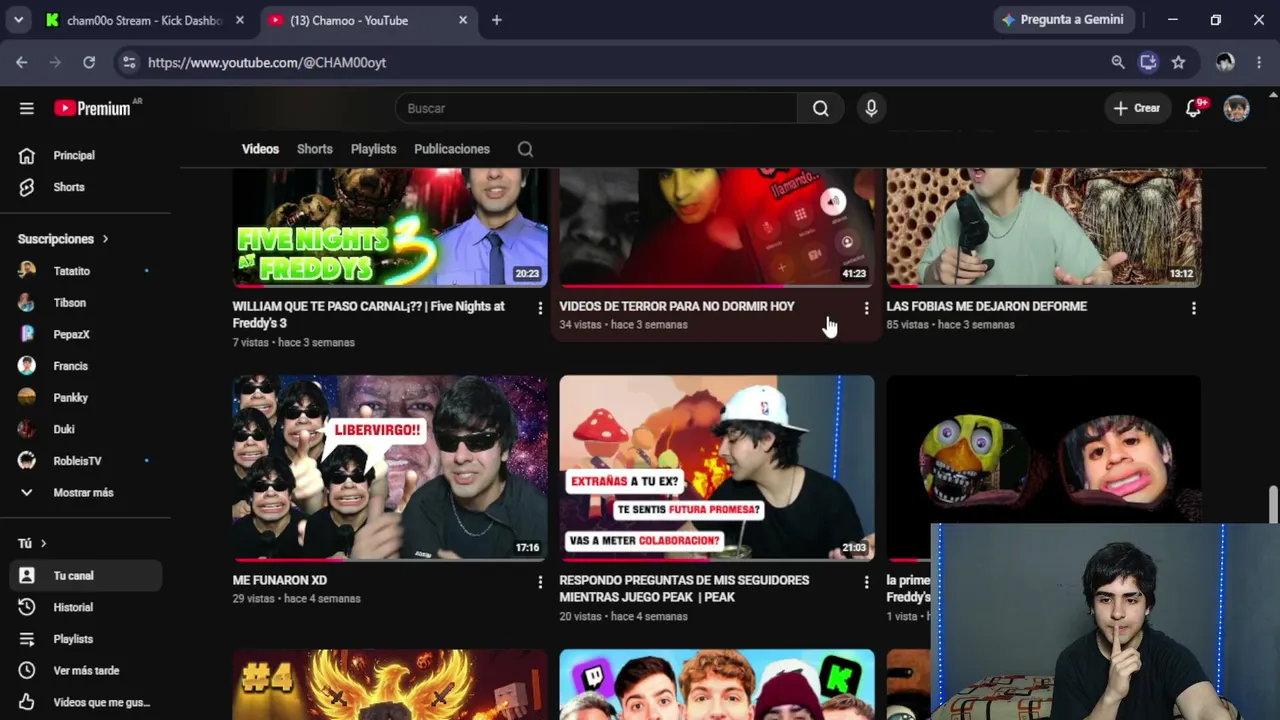The width and height of the screenshot is (1280, 720).
Task: Open the Chrome profile avatar
Action: (1225, 62)
